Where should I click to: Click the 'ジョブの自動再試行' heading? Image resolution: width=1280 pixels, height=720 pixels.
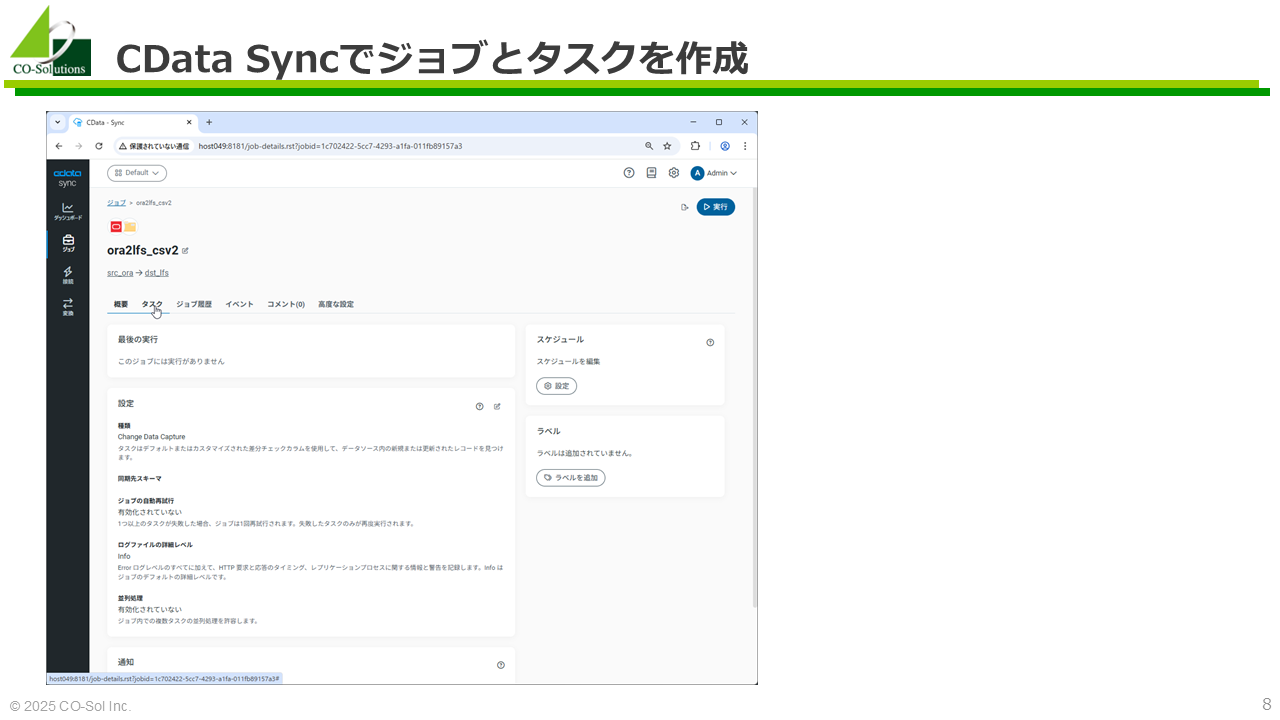[146, 500]
